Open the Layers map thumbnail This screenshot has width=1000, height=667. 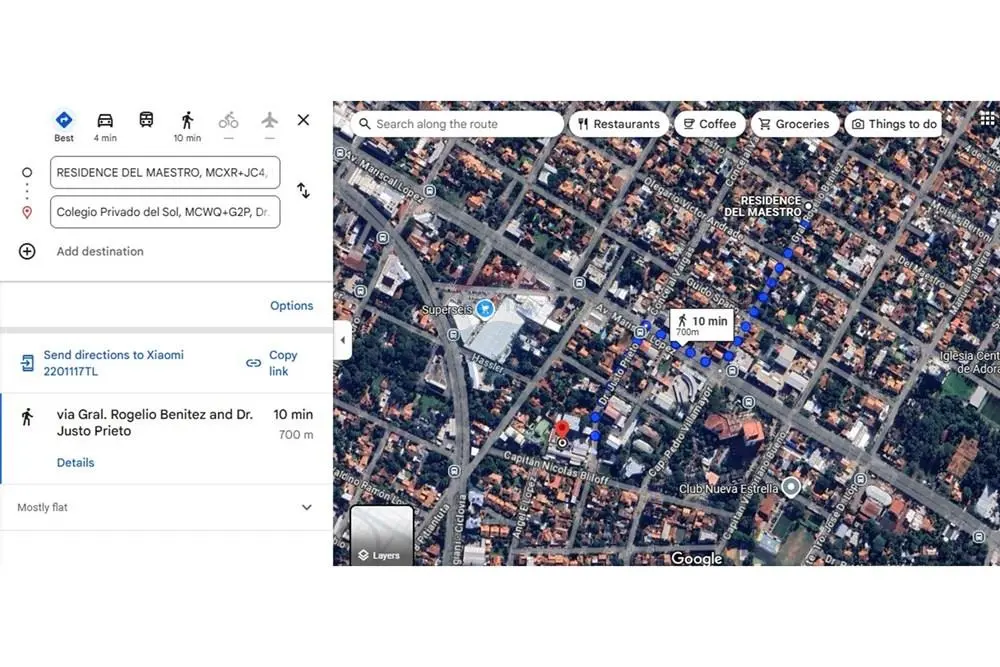coord(381,536)
